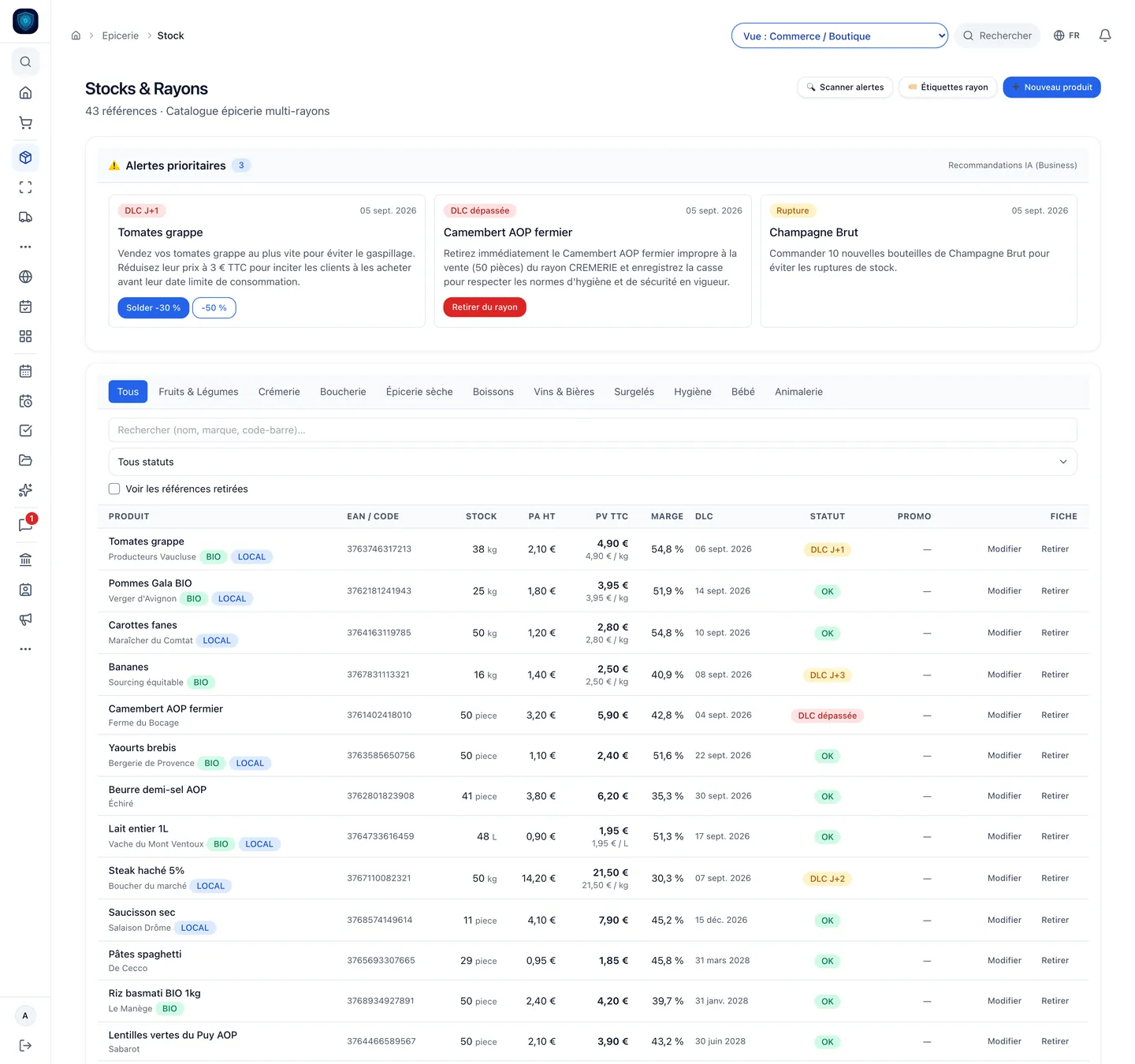This screenshot has height=1064, width=1135.
Task: Open the 'Vue : Commerce / Boutique' dropdown
Action: point(839,35)
